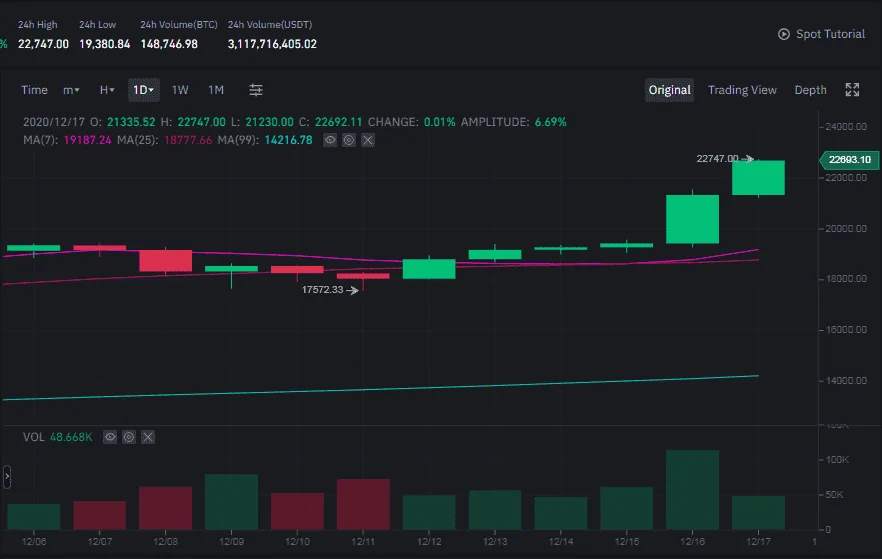Select the 1M interval
The height and width of the screenshot is (559, 882).
[216, 90]
